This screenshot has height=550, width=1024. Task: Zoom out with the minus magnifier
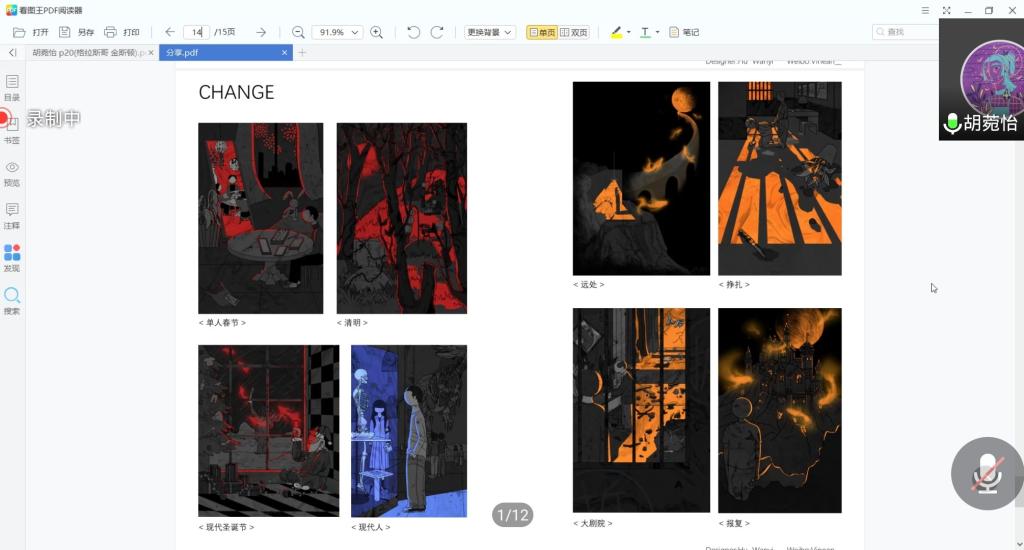point(298,32)
